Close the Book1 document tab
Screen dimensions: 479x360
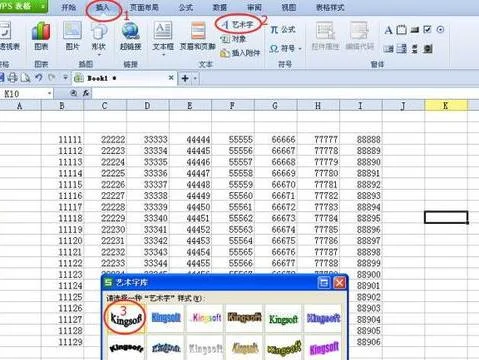point(171,78)
